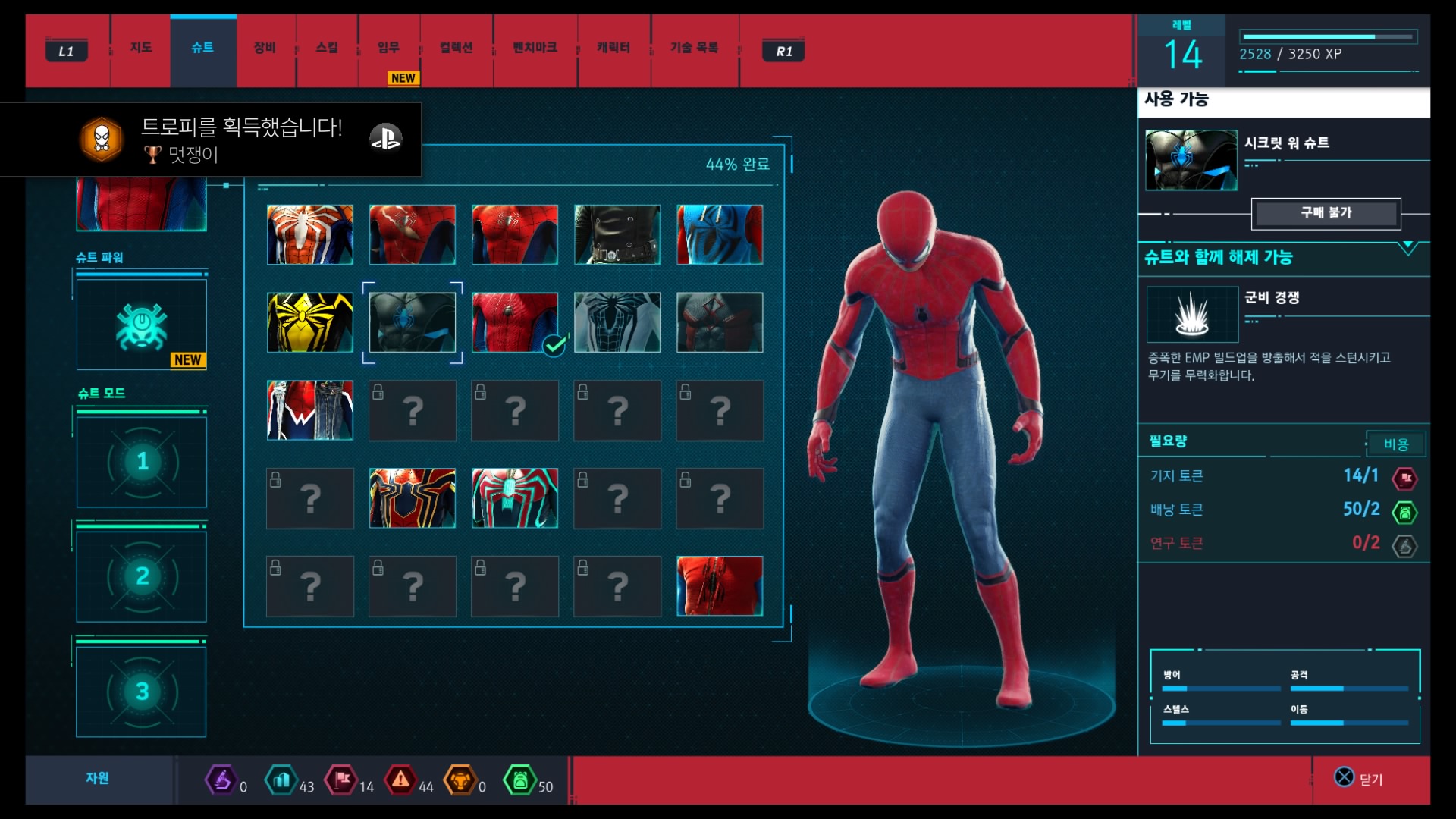
Task: Click the purple resource icon in bottom bar
Action: tap(221, 780)
